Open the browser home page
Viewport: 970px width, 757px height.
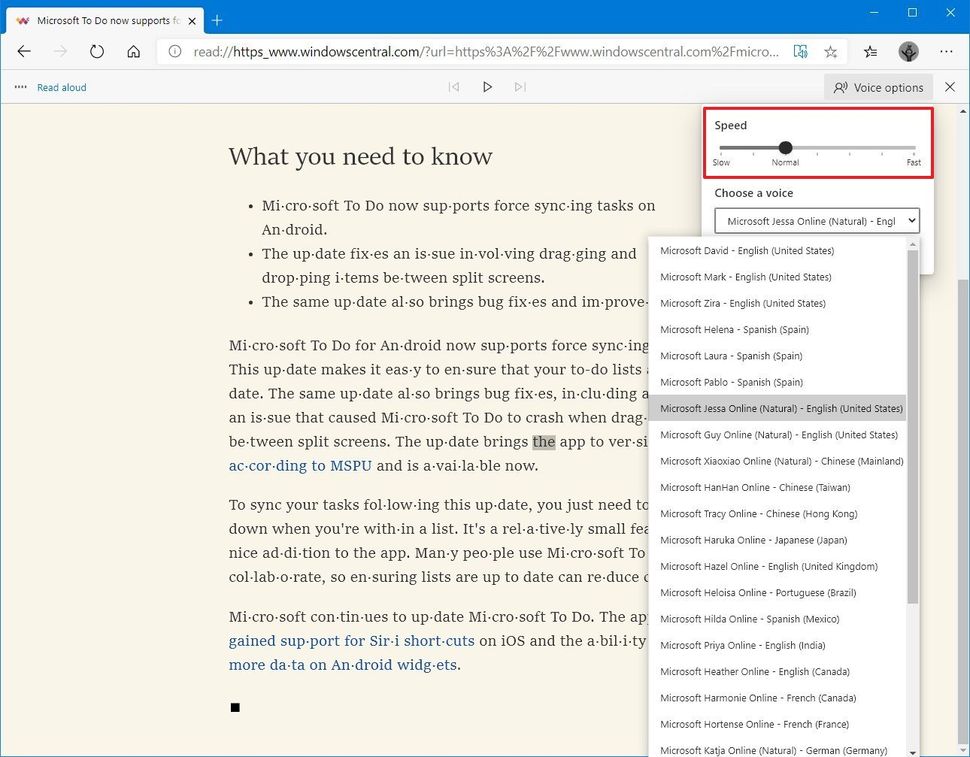pos(134,51)
